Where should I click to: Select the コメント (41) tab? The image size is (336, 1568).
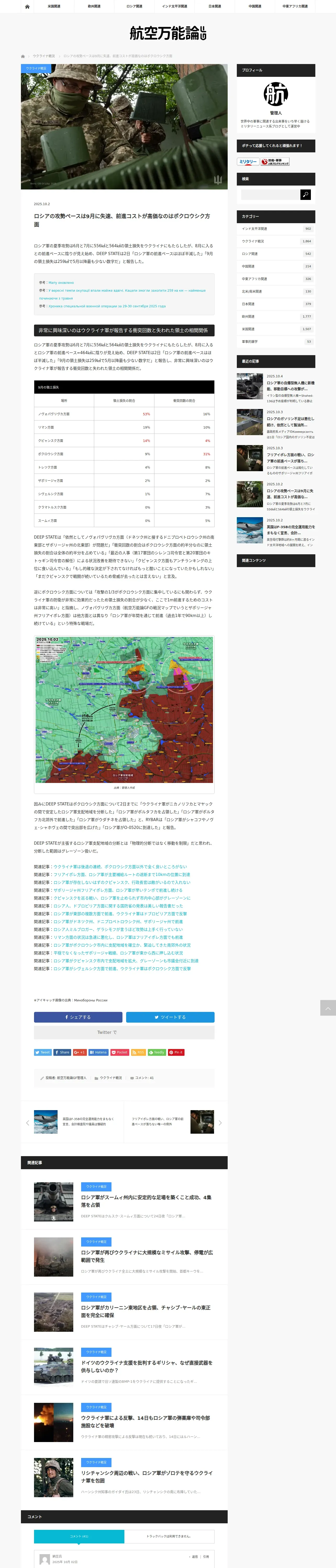click(79, 1536)
